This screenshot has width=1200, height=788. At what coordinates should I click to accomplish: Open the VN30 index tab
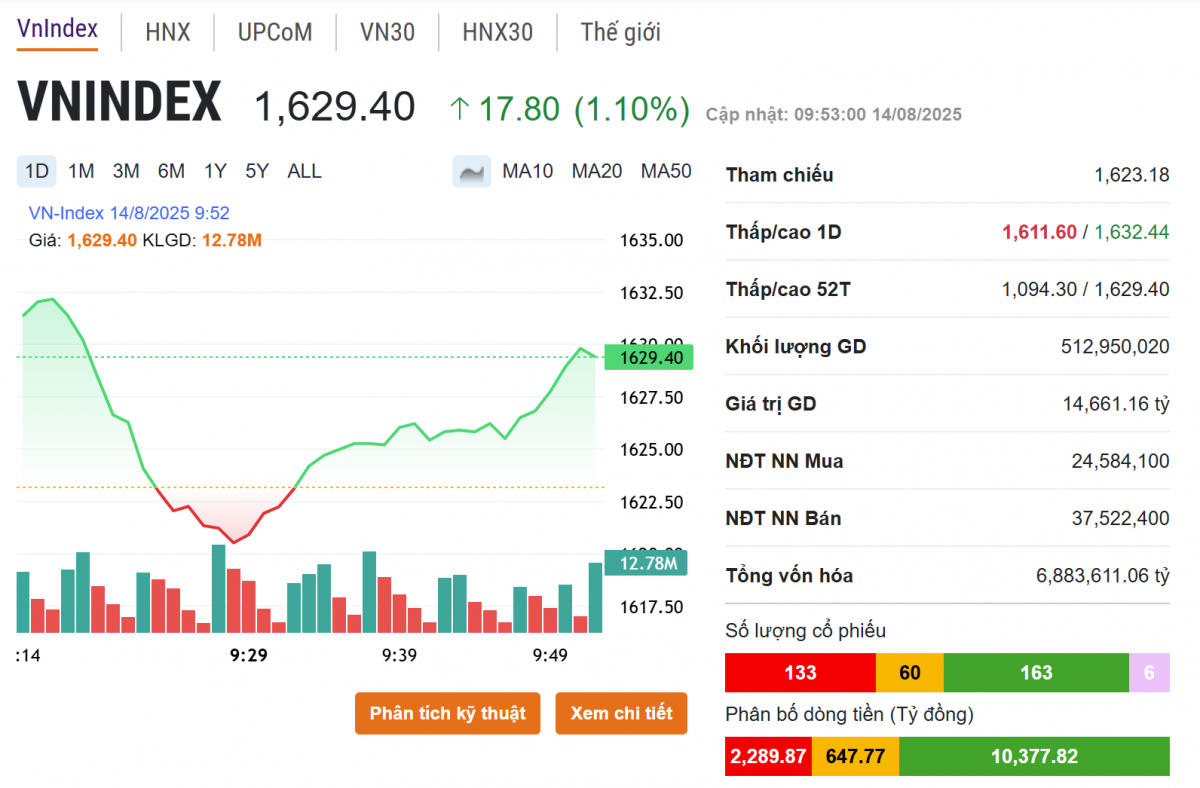click(387, 32)
